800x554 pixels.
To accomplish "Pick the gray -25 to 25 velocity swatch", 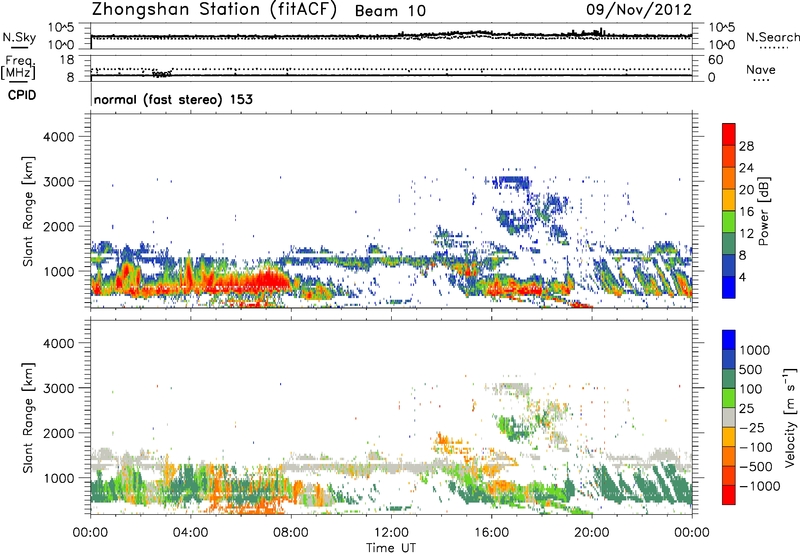I will 729,417.
